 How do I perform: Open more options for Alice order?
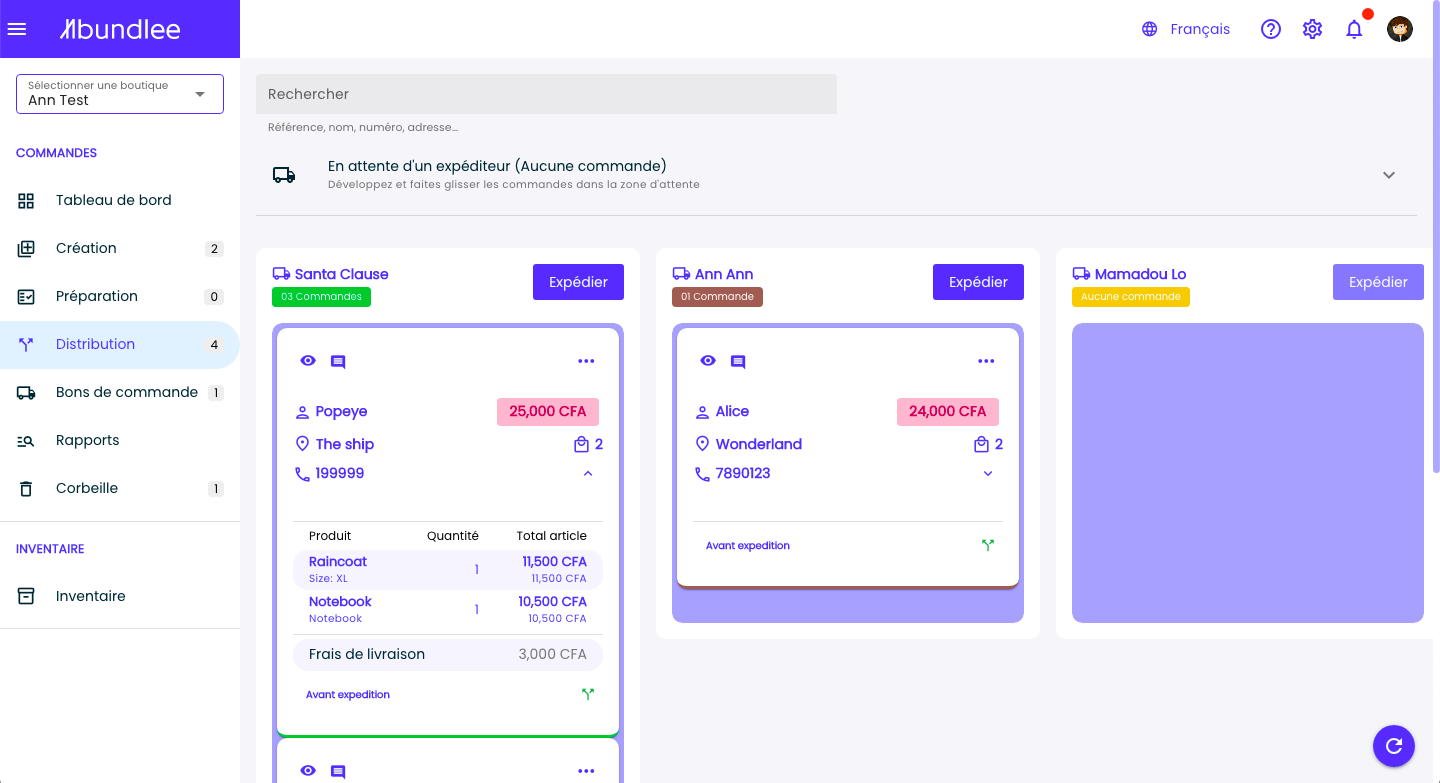[986, 361]
